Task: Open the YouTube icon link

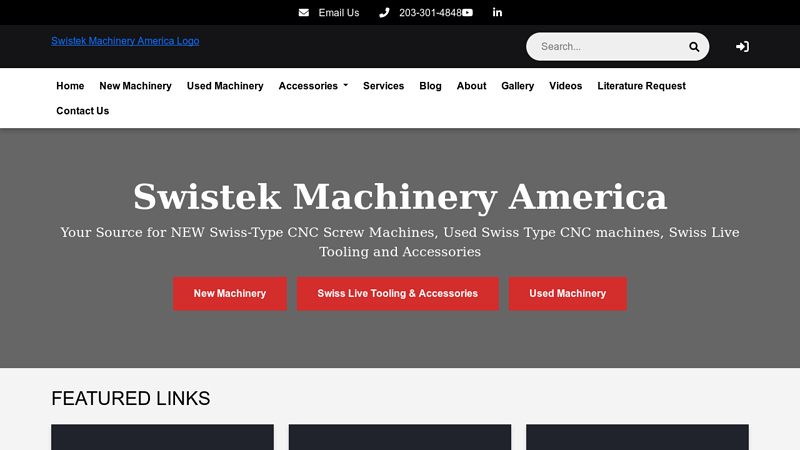Action: pos(467,13)
